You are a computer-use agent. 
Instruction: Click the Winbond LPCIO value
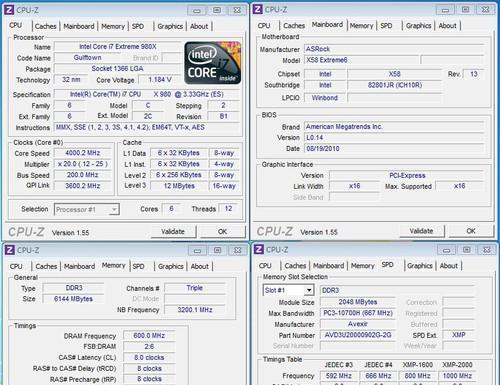pyautogui.click(x=325, y=98)
